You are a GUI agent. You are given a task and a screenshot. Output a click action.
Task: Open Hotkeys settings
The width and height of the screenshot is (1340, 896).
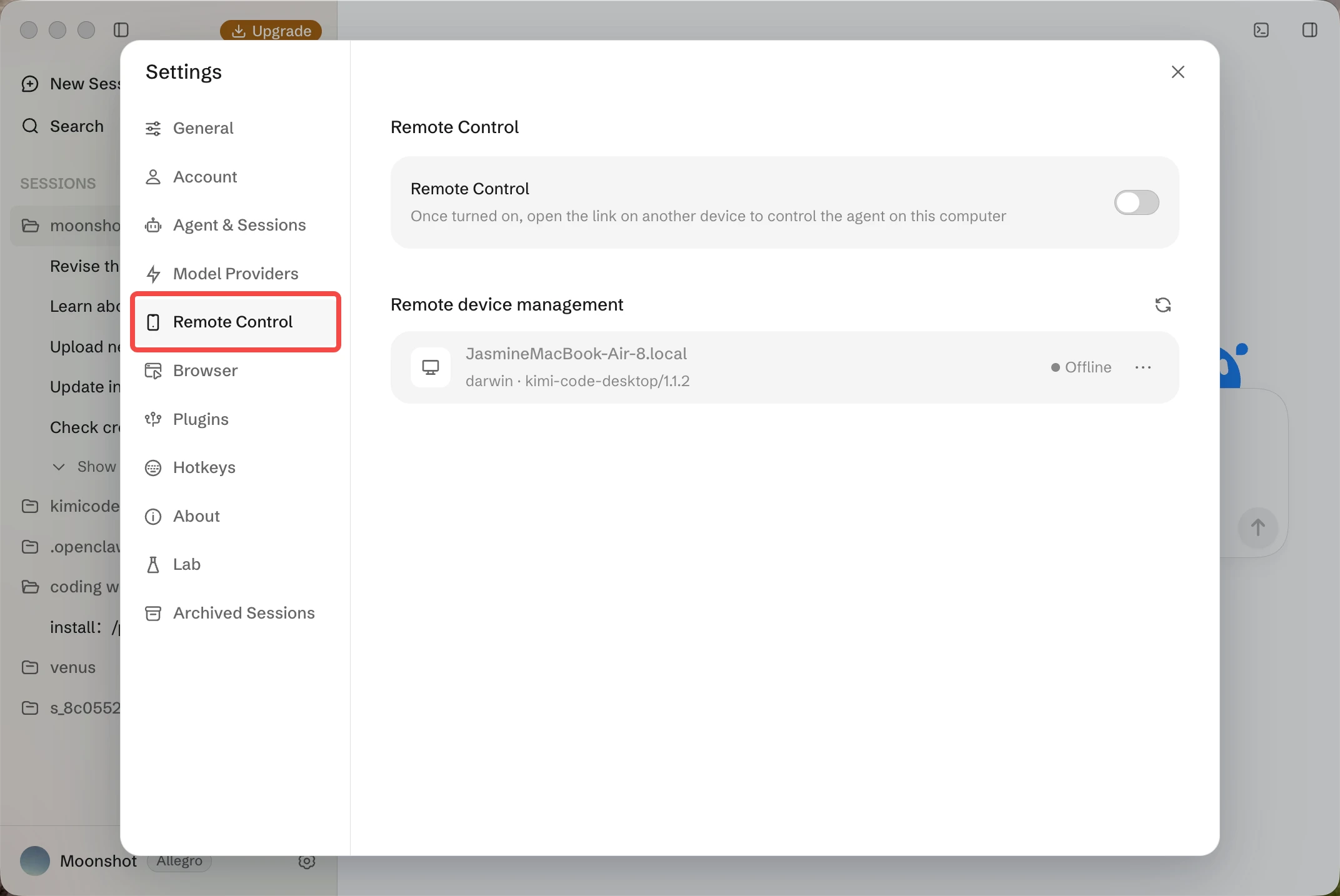coord(235,467)
